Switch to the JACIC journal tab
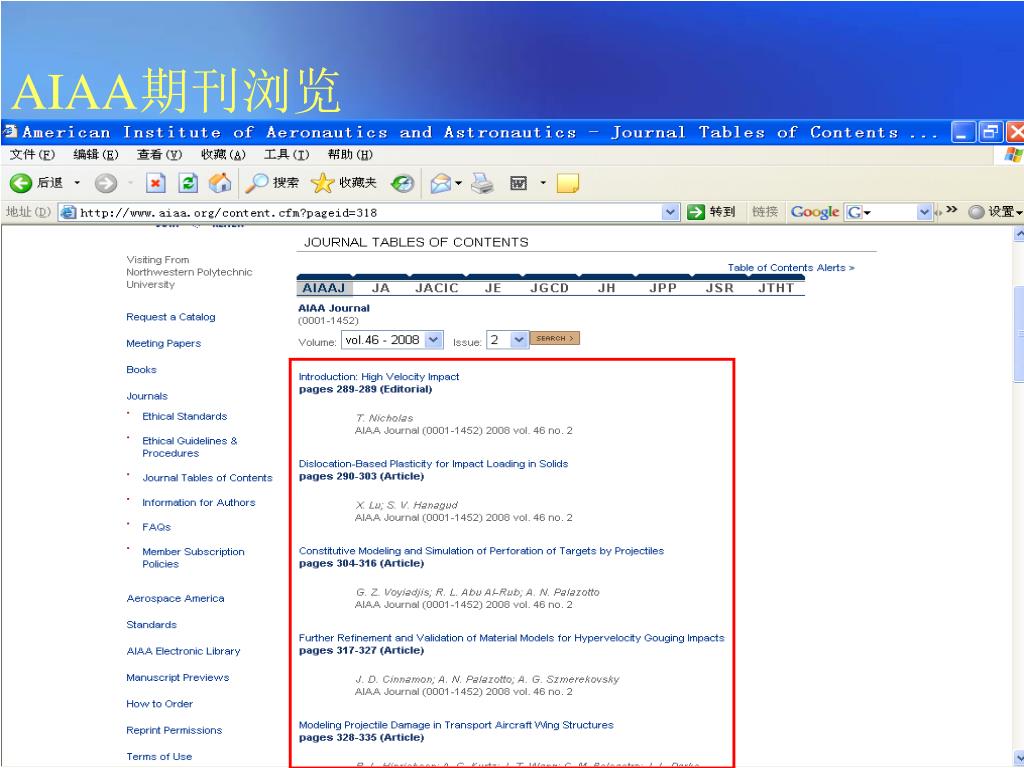 point(437,288)
